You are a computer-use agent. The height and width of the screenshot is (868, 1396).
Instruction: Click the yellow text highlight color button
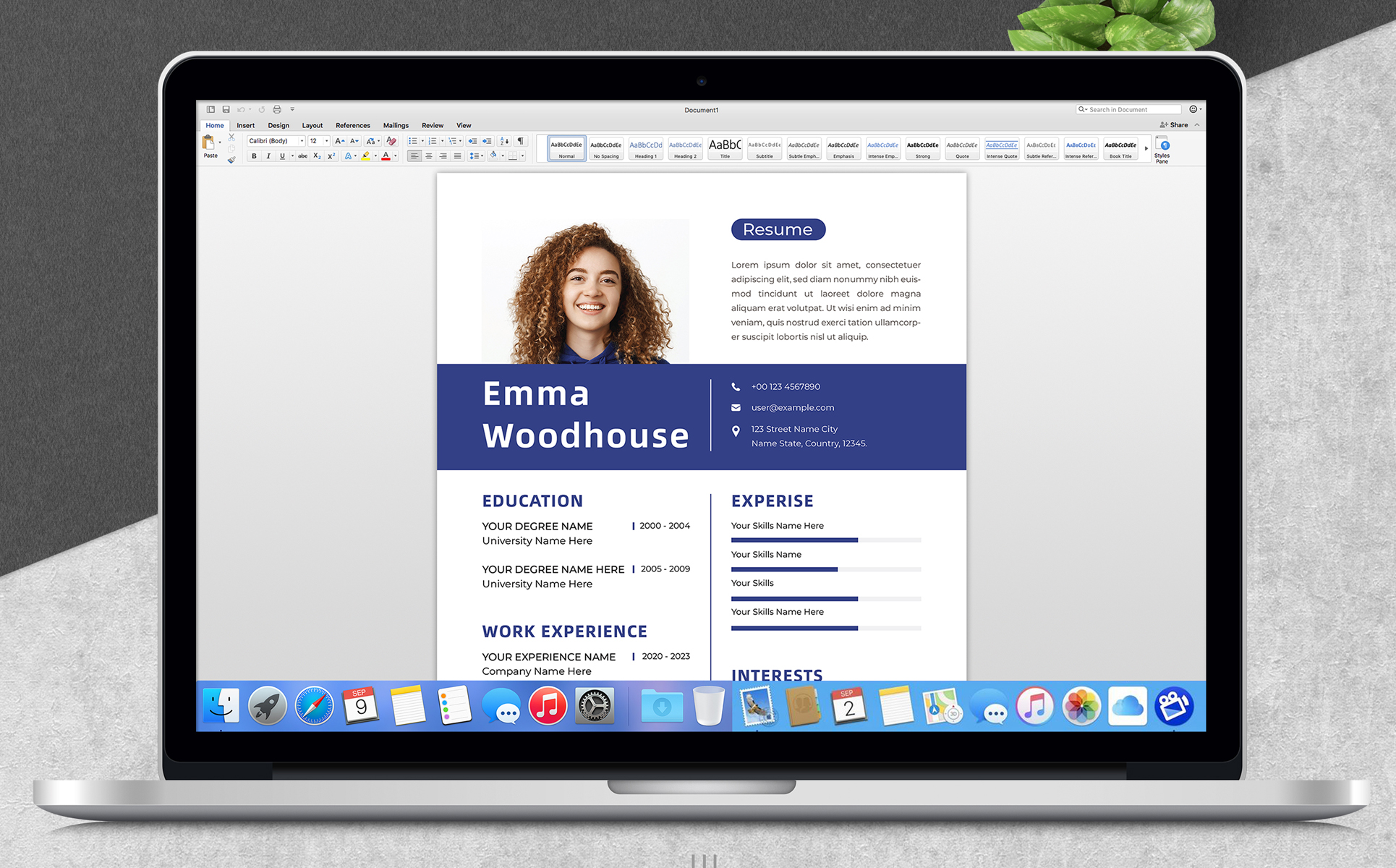366,156
